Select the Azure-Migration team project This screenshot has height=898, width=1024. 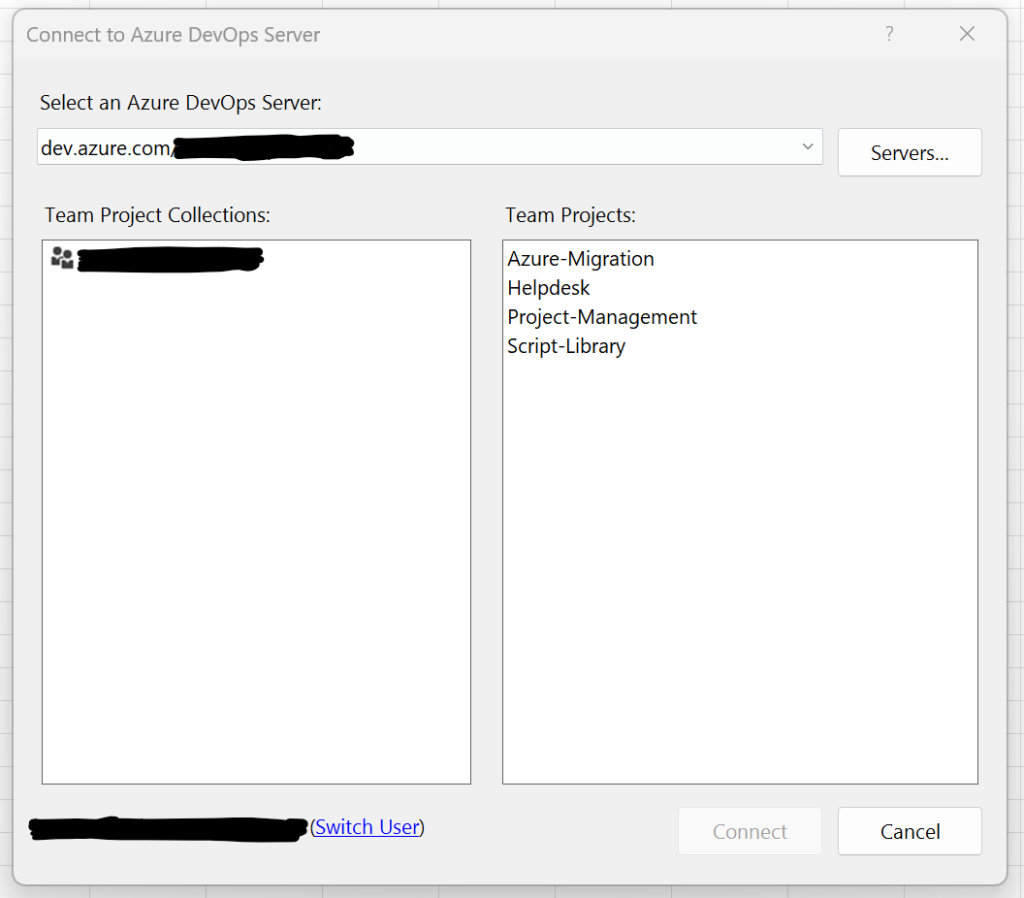(581, 259)
